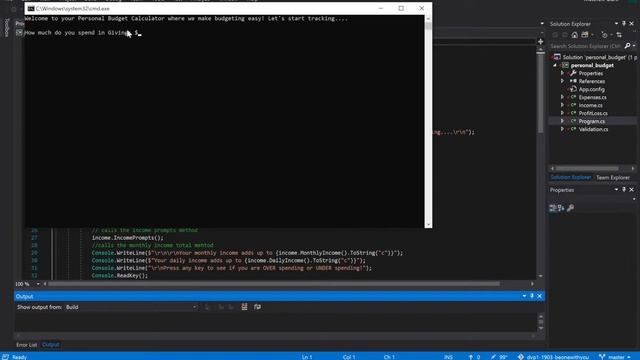Pin the Properties panel

click(x=624, y=190)
